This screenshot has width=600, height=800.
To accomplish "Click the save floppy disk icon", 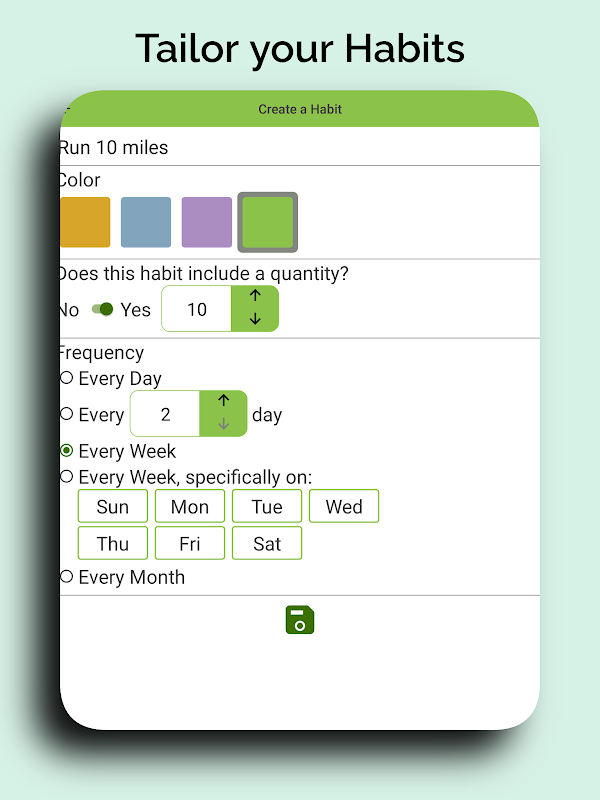I will [300, 620].
